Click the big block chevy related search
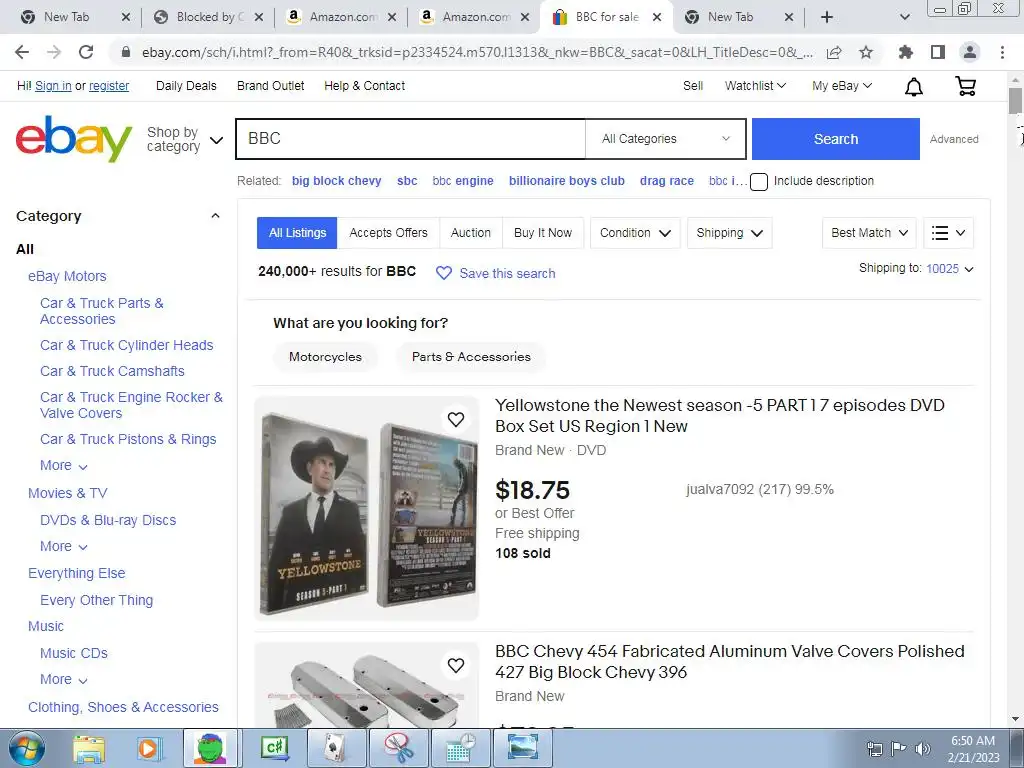1024x768 pixels. pyautogui.click(x=336, y=181)
